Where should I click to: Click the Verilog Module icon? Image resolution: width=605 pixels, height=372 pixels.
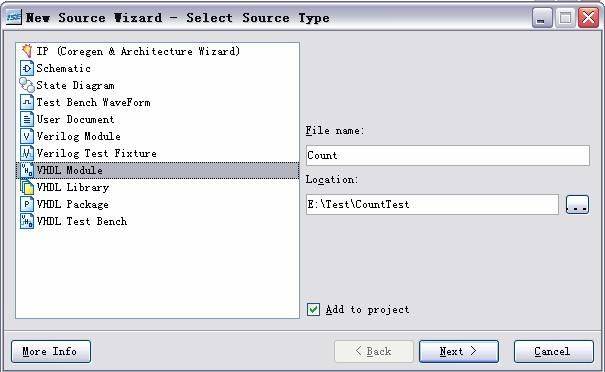(27, 136)
